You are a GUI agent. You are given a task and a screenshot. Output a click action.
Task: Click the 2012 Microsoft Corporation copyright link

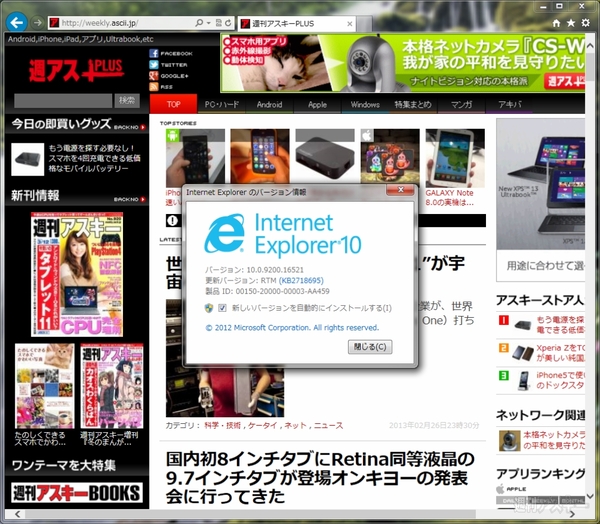[292, 328]
